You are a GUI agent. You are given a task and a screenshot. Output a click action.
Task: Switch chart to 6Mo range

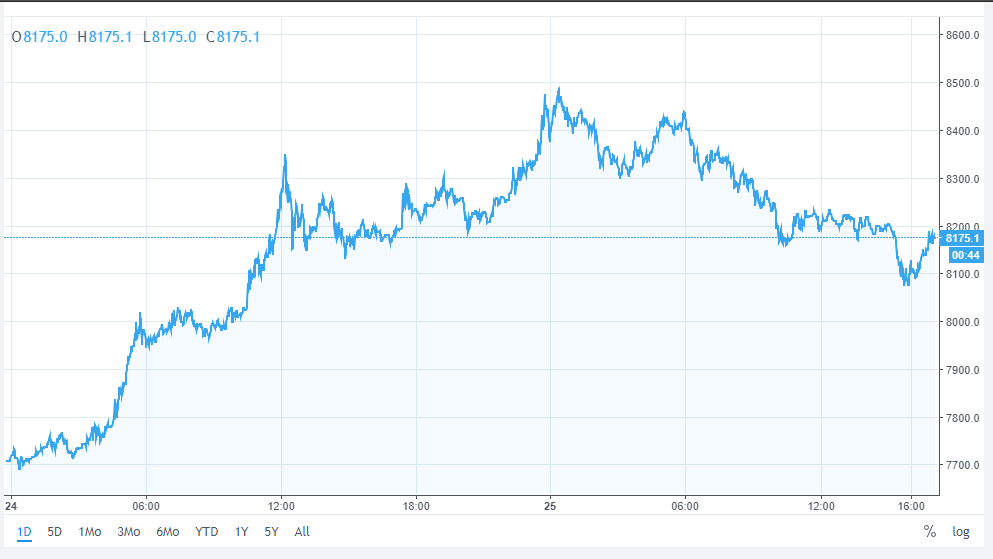168,532
